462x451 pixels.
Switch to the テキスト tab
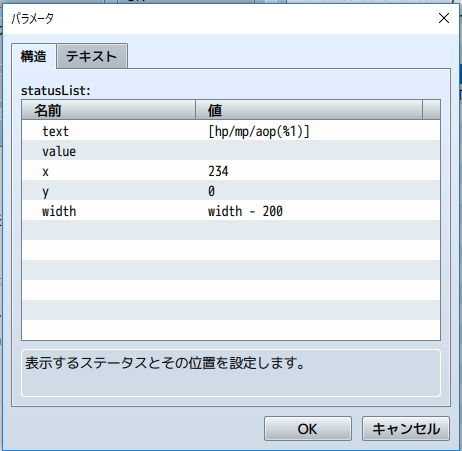click(x=91, y=56)
